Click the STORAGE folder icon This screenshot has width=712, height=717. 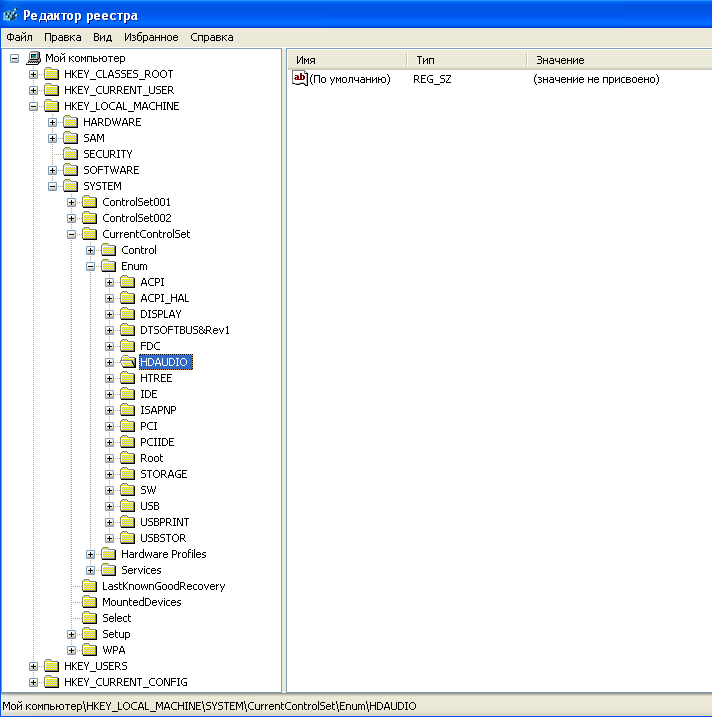click(x=128, y=474)
